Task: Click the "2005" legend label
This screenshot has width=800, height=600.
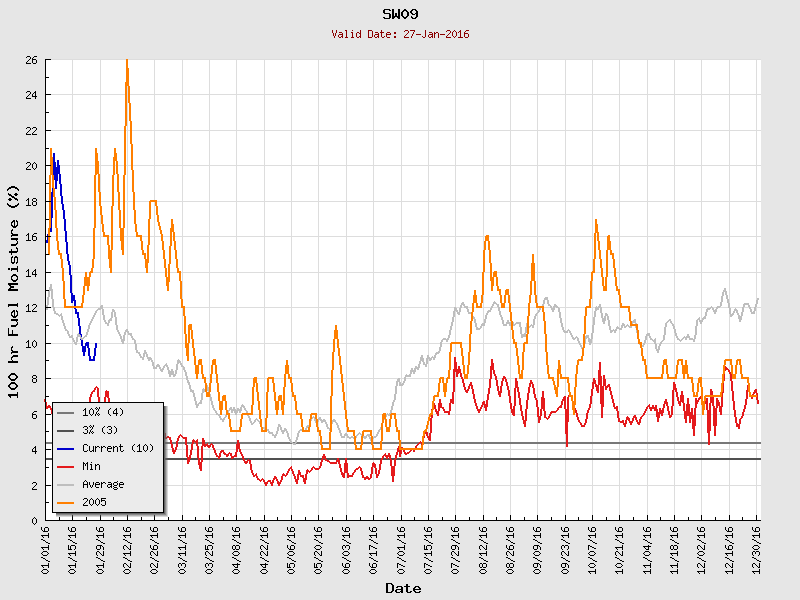Action: click(x=94, y=502)
